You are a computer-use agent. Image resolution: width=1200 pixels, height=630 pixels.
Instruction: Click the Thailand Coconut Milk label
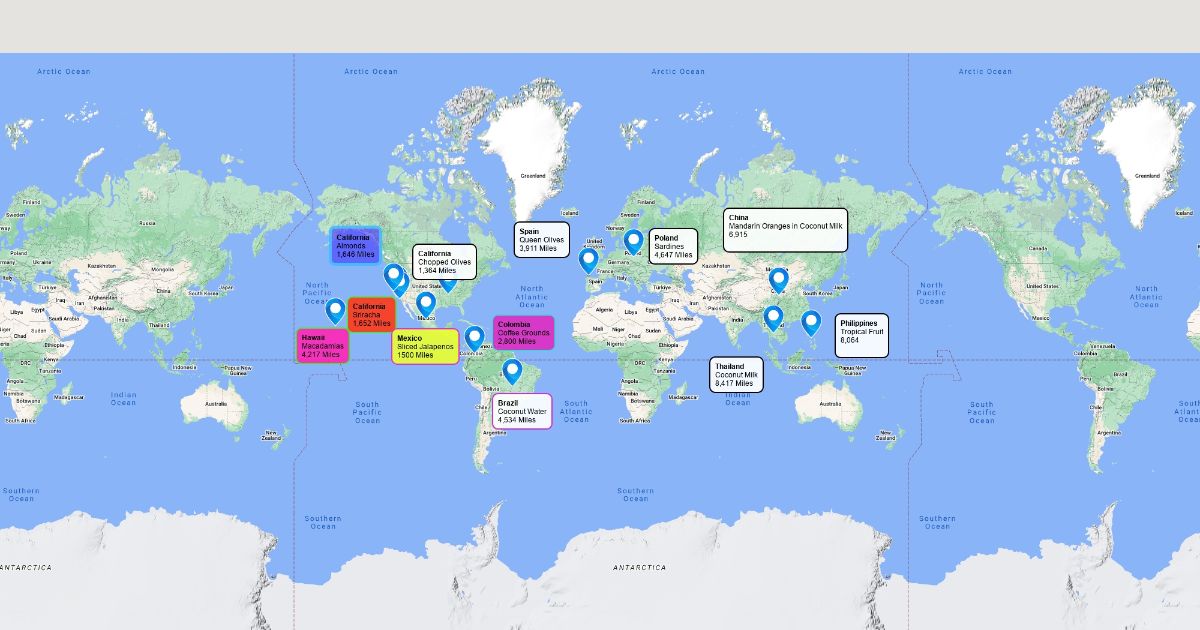(x=736, y=375)
